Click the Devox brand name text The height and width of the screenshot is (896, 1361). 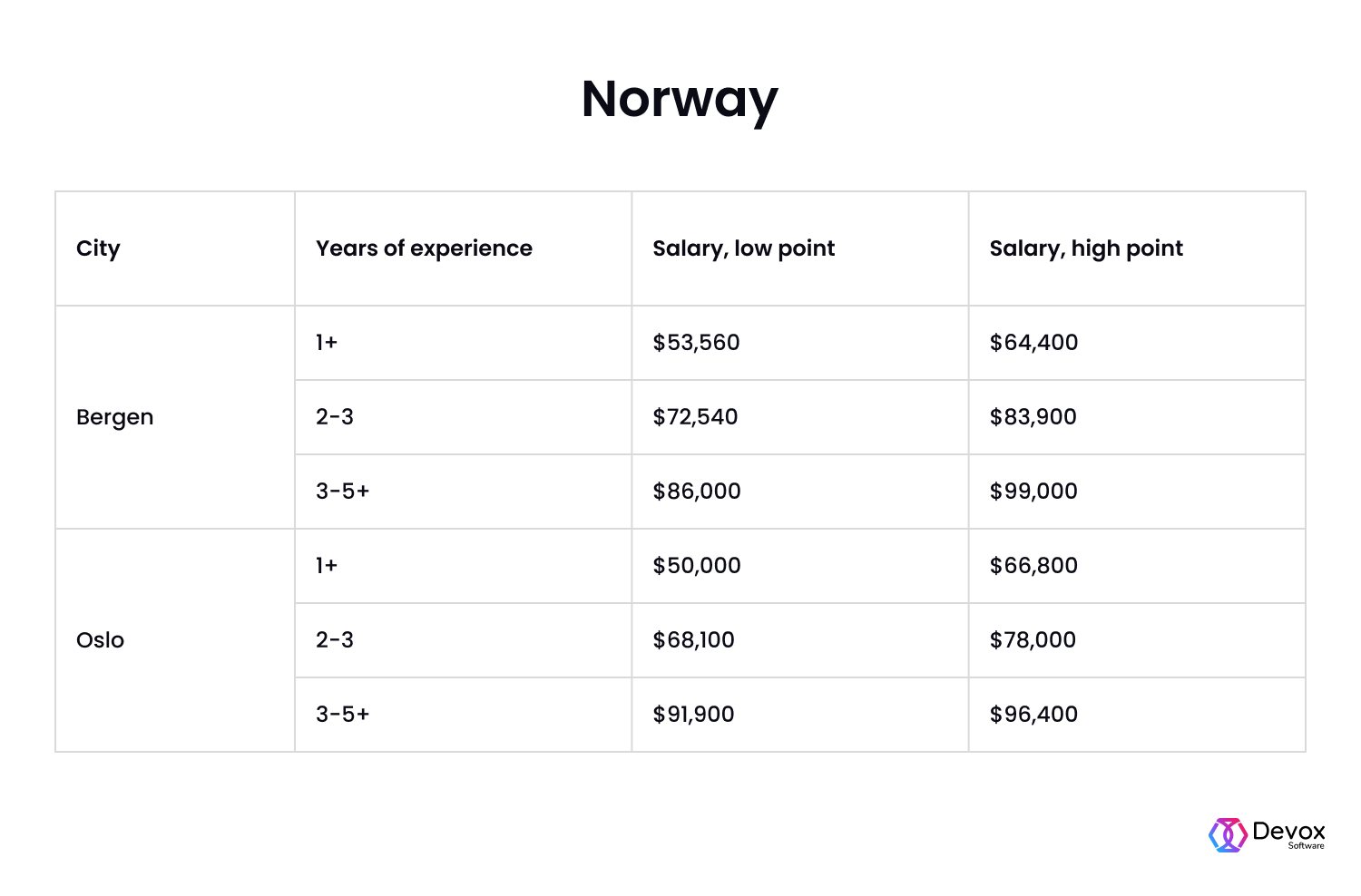click(x=1288, y=831)
